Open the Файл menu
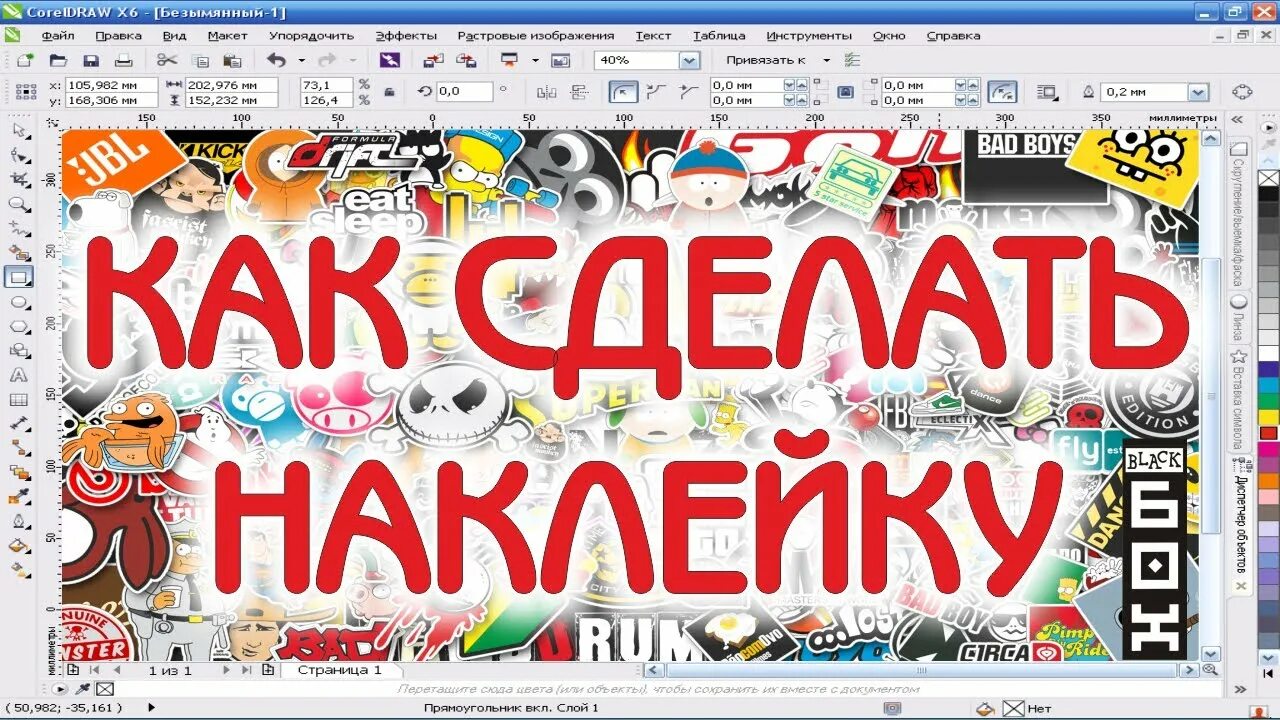This screenshot has width=1280, height=720. pos(58,35)
